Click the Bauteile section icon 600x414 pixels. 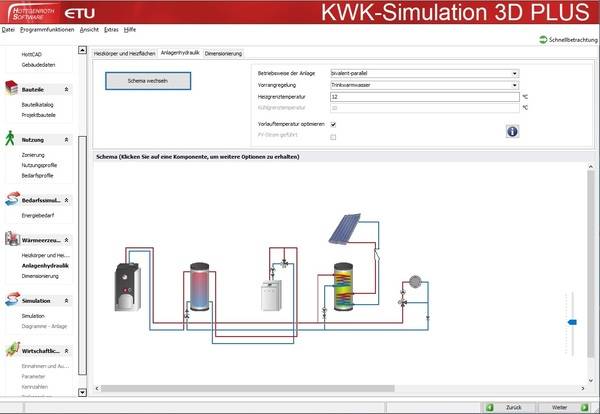pos(11,88)
